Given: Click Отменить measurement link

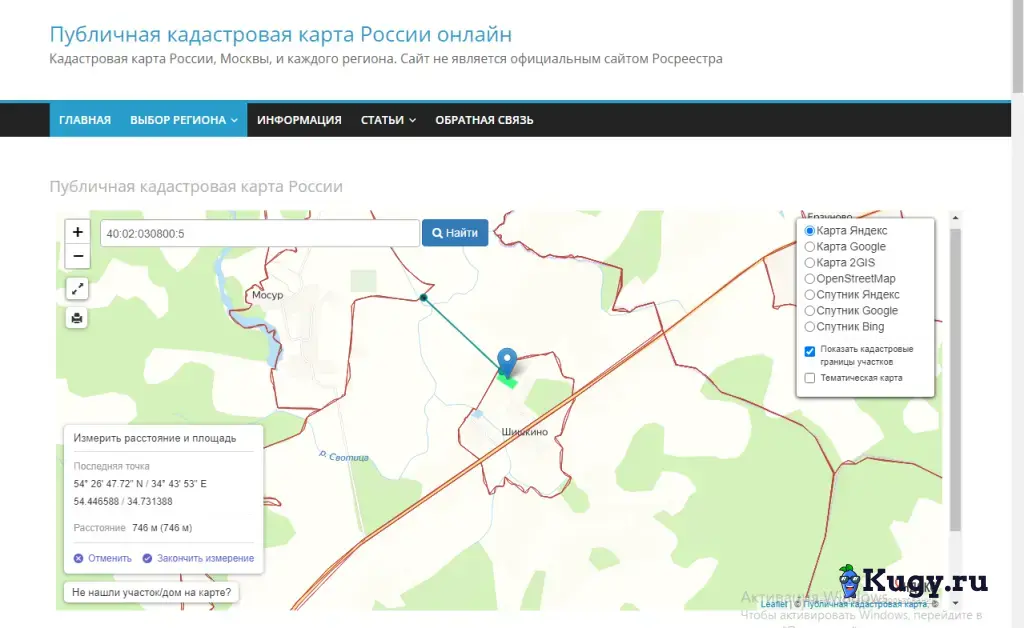Looking at the screenshot, I should tap(110, 558).
